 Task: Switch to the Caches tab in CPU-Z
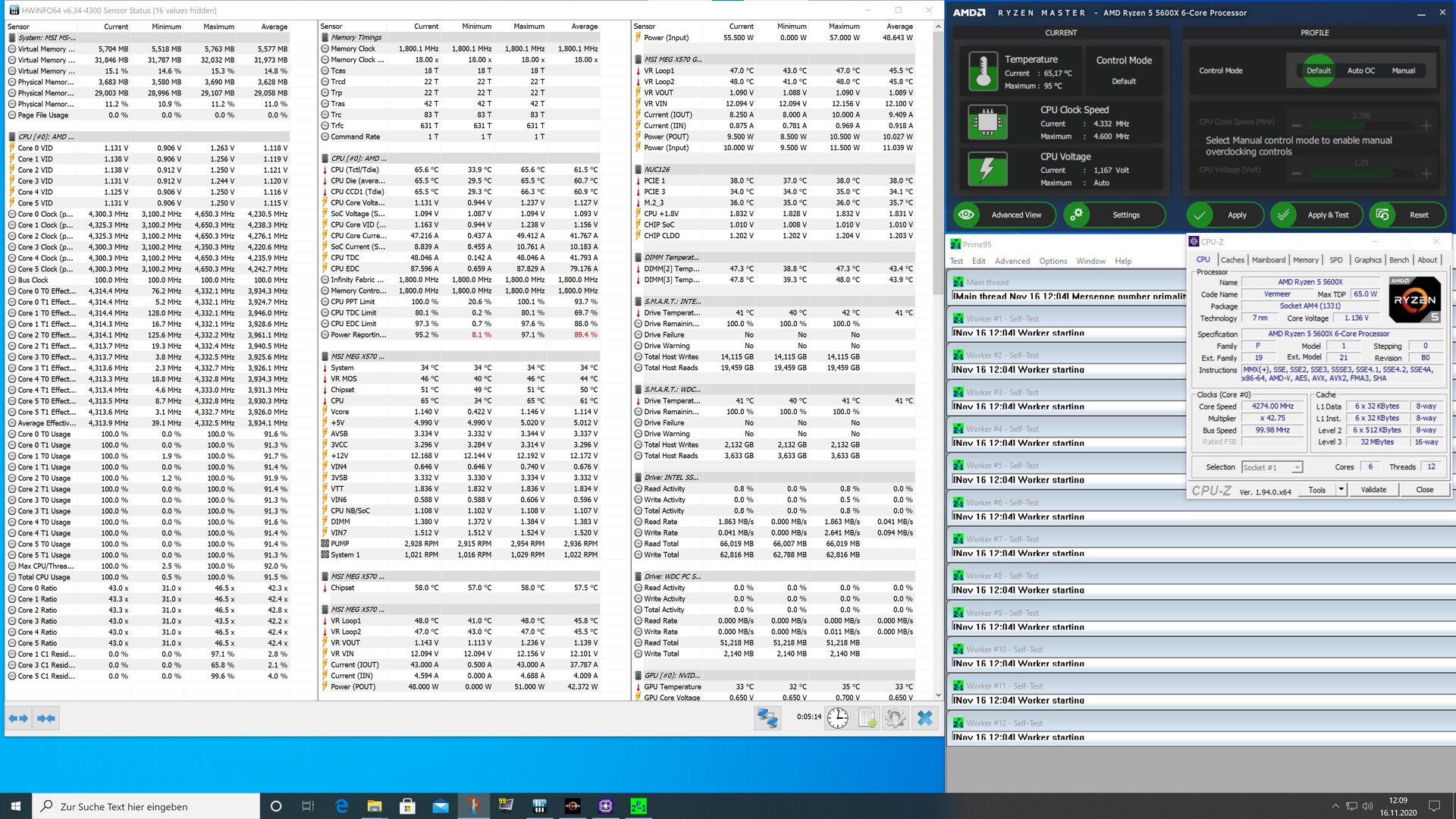(1232, 260)
